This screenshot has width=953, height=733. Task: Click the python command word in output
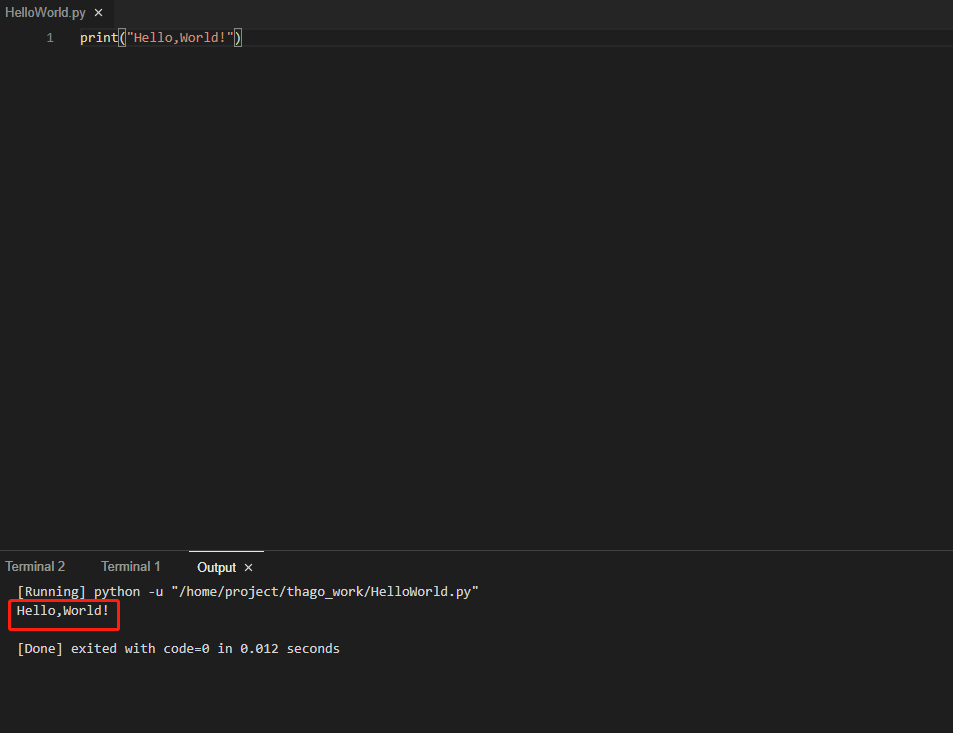[117, 592]
